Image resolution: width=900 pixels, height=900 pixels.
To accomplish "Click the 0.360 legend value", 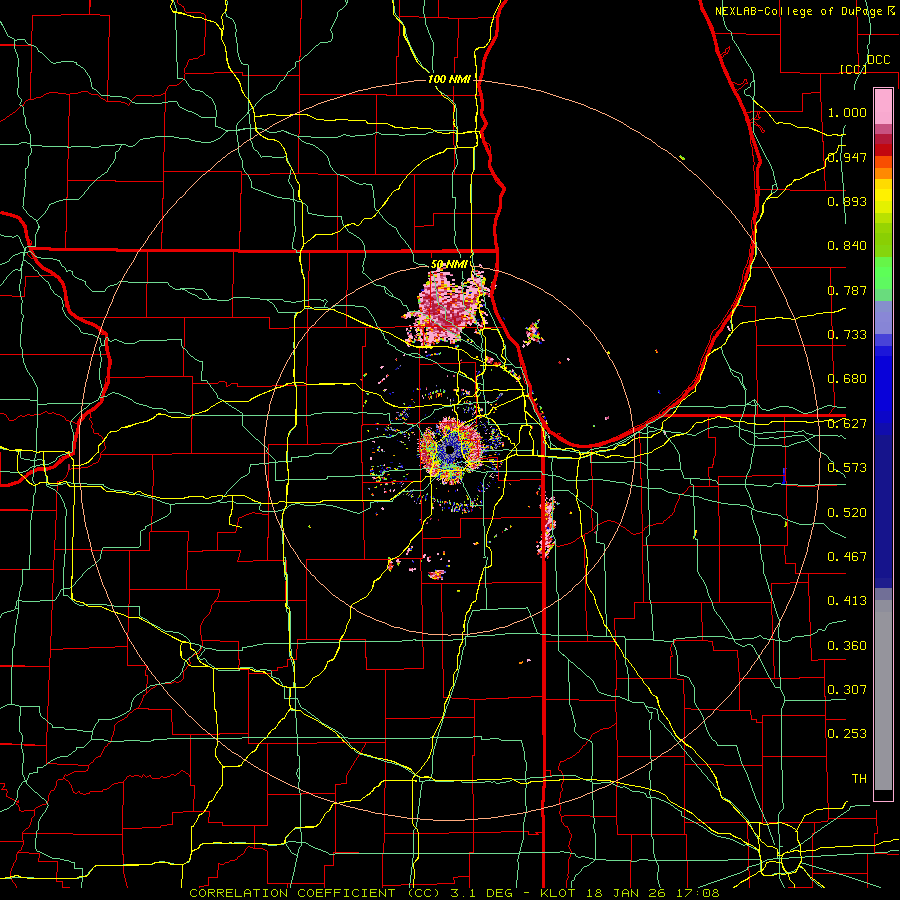I will pos(847,646).
